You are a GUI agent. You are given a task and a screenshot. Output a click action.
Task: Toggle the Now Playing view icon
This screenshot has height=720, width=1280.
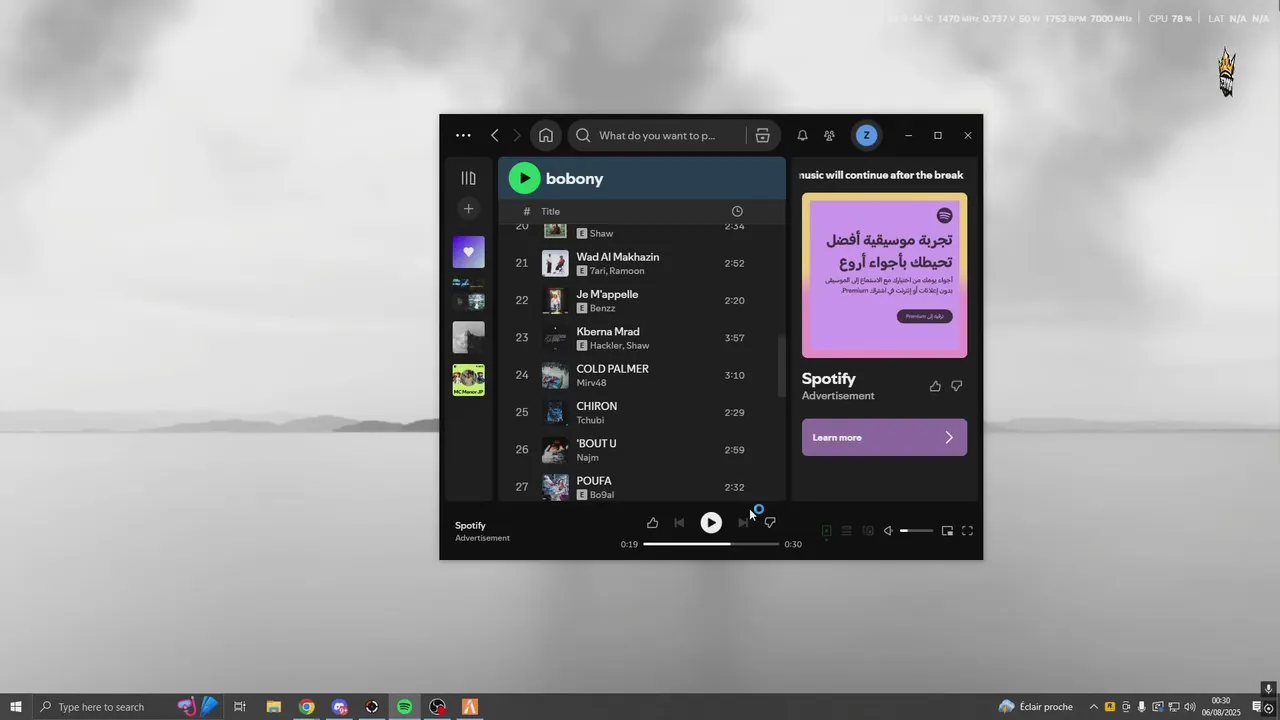[826, 531]
